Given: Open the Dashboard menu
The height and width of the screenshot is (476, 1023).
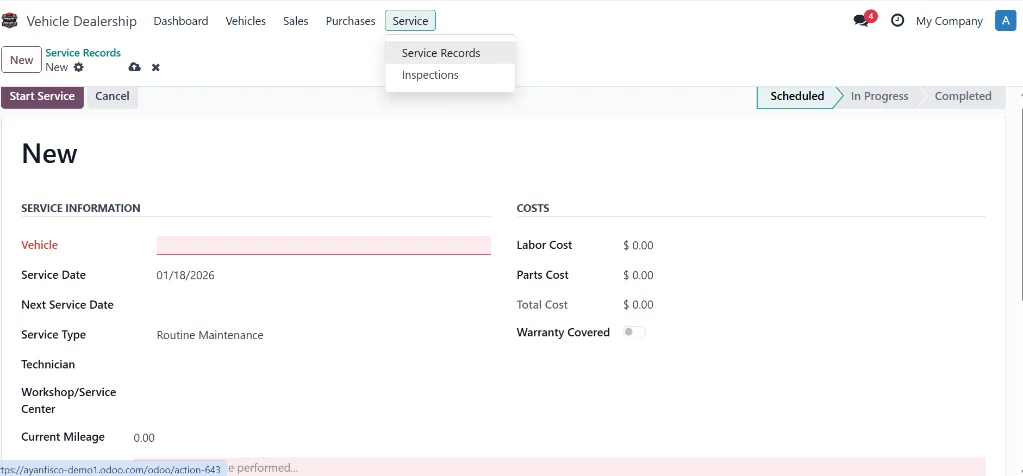Looking at the screenshot, I should click(x=181, y=21).
